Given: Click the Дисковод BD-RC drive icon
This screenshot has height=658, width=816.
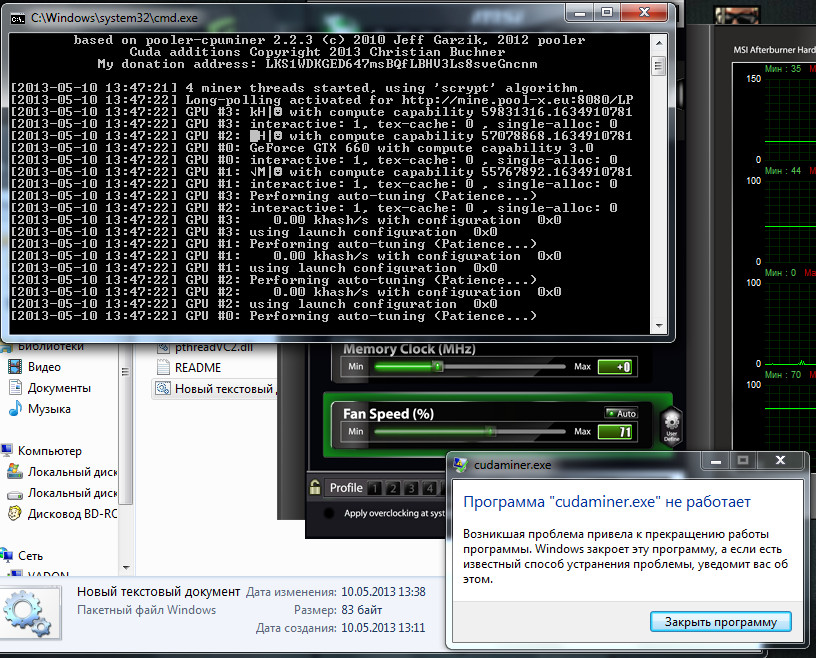Looking at the screenshot, I should click(x=15, y=514).
